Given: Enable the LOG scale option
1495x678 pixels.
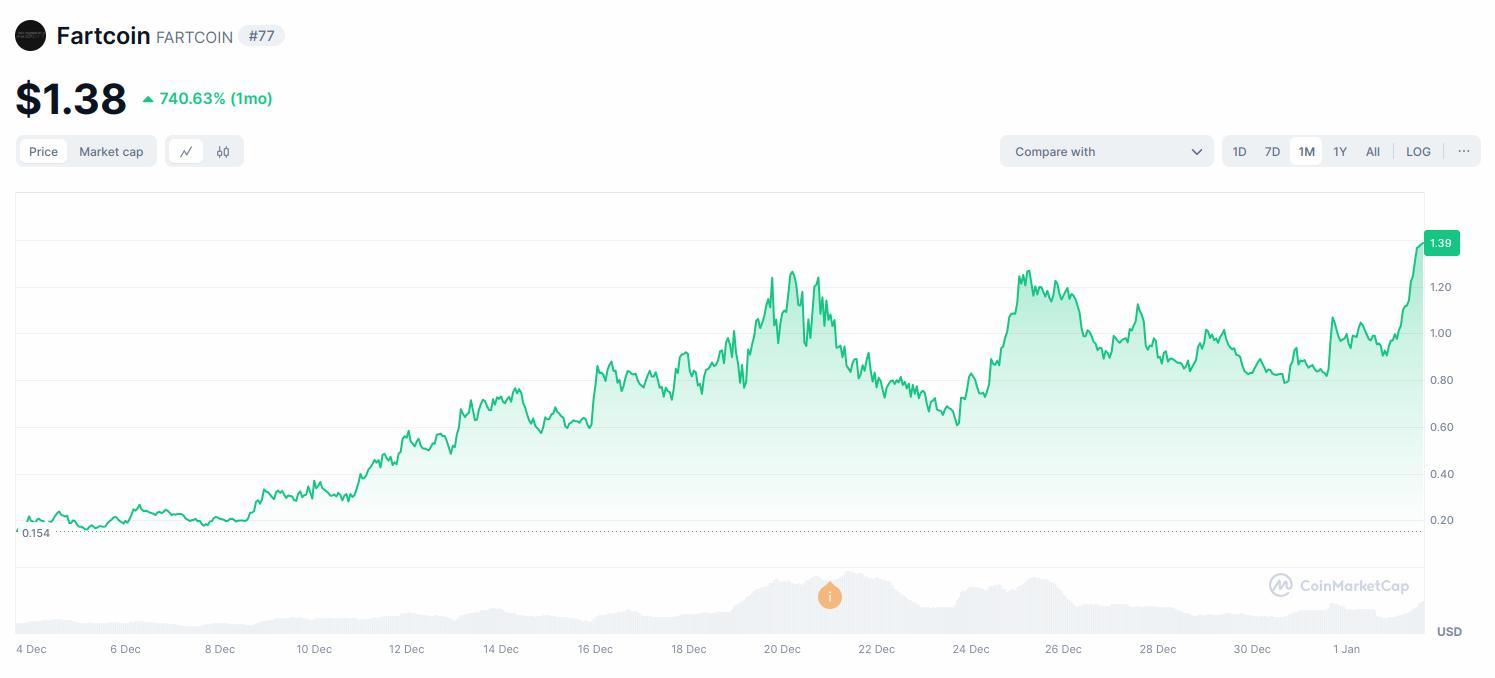Looking at the screenshot, I should pyautogui.click(x=1418, y=151).
